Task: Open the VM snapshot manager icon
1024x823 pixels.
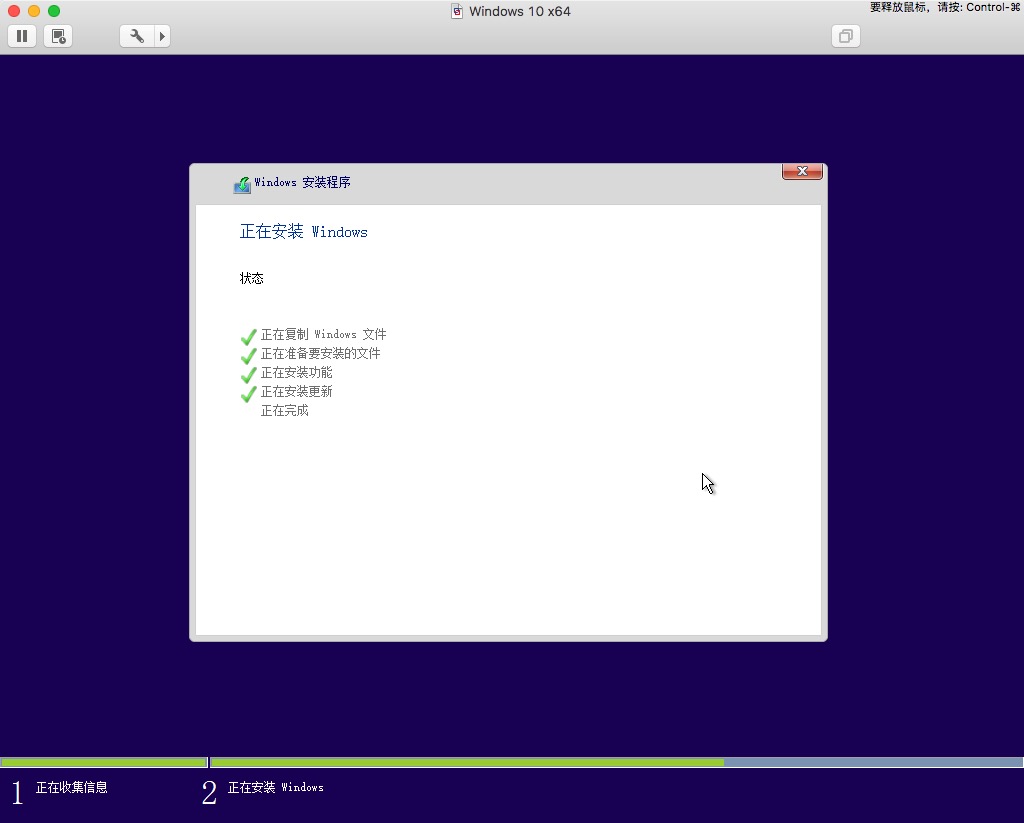Action: pyautogui.click(x=58, y=36)
